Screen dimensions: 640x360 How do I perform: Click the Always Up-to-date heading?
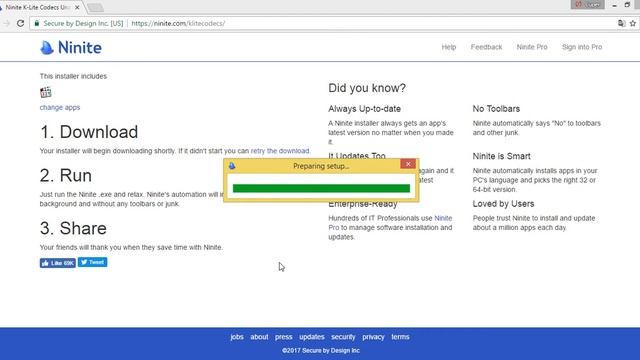(x=364, y=109)
